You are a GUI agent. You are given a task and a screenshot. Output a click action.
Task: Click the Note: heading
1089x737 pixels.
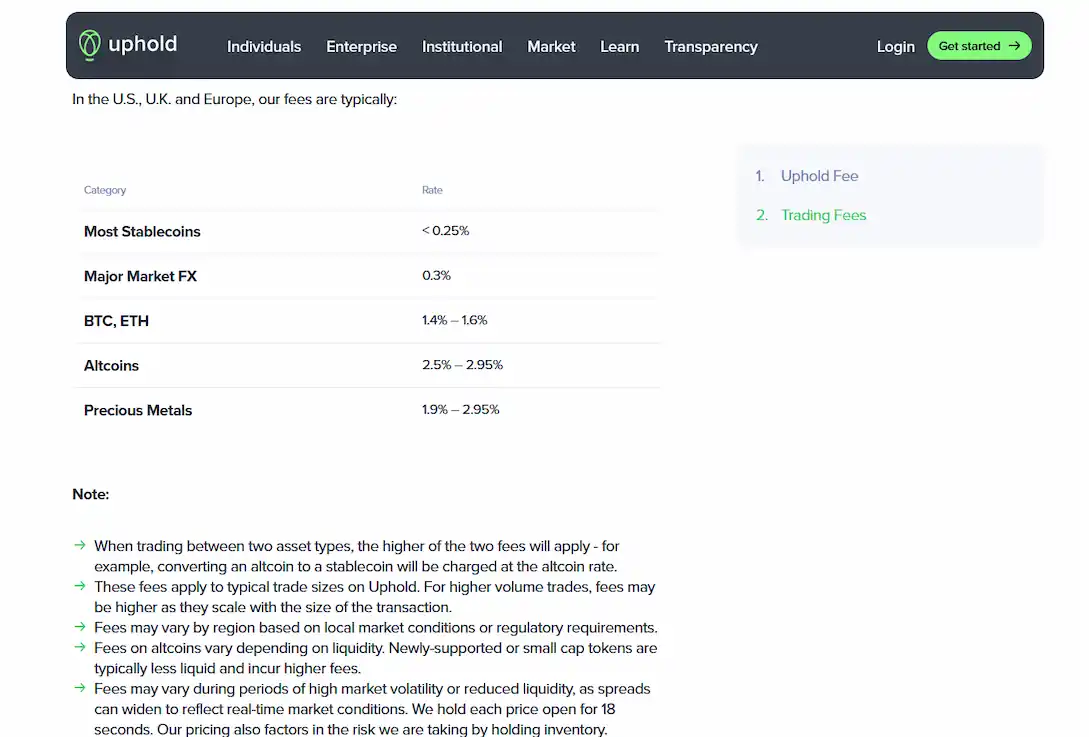click(x=90, y=495)
